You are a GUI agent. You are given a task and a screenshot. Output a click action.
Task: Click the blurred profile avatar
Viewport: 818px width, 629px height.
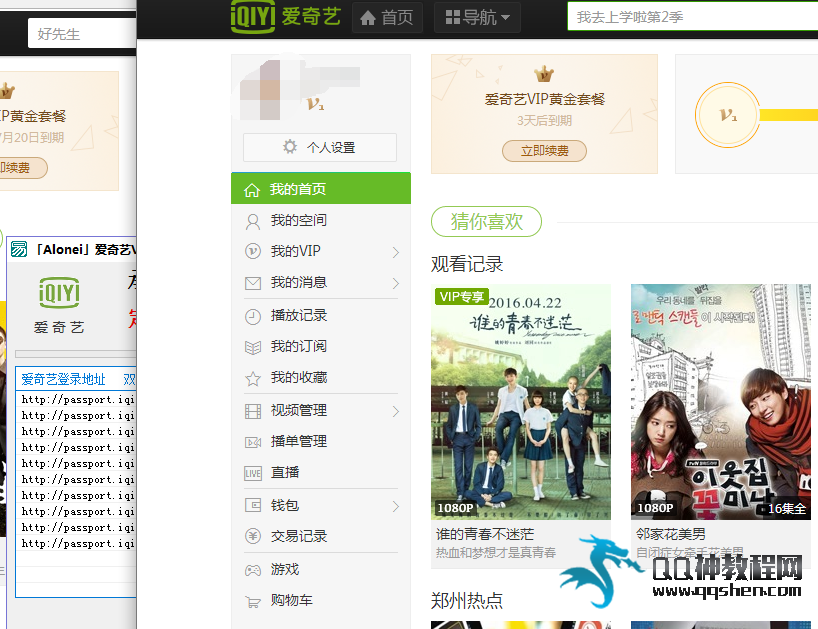coord(271,89)
